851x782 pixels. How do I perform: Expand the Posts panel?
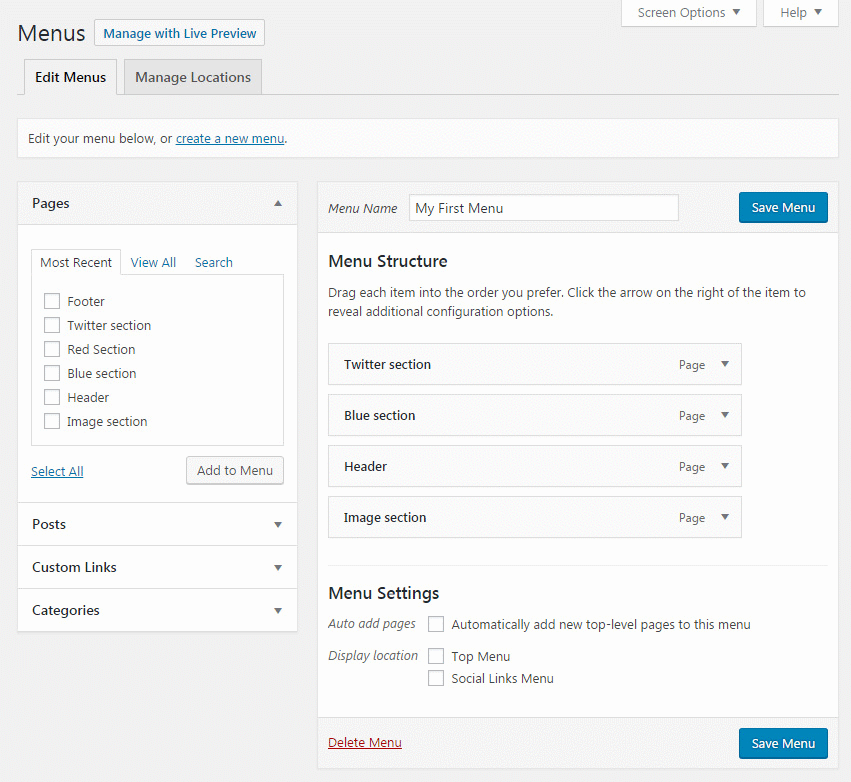point(278,523)
